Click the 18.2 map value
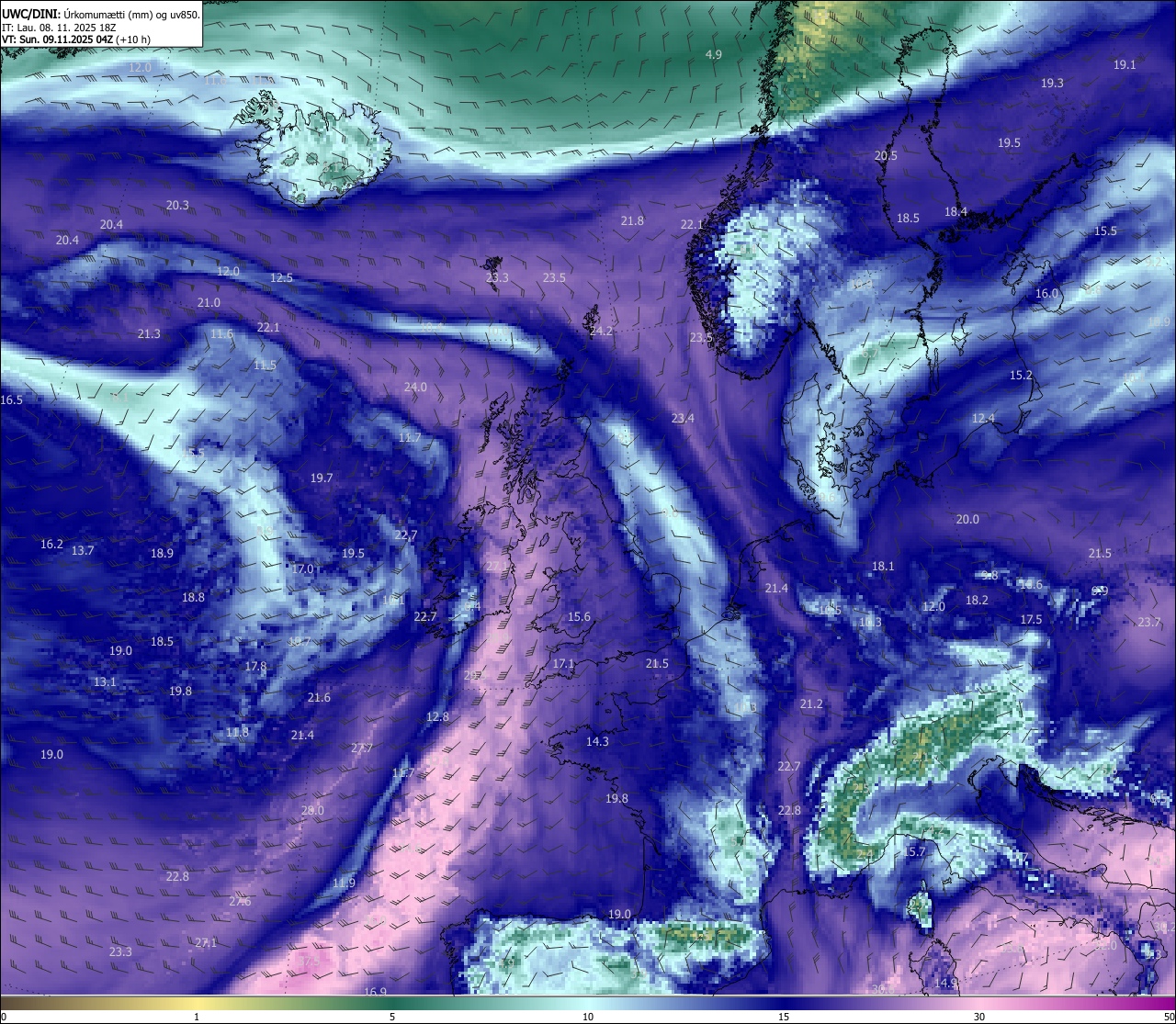The width and height of the screenshot is (1176, 1024). 977,601
